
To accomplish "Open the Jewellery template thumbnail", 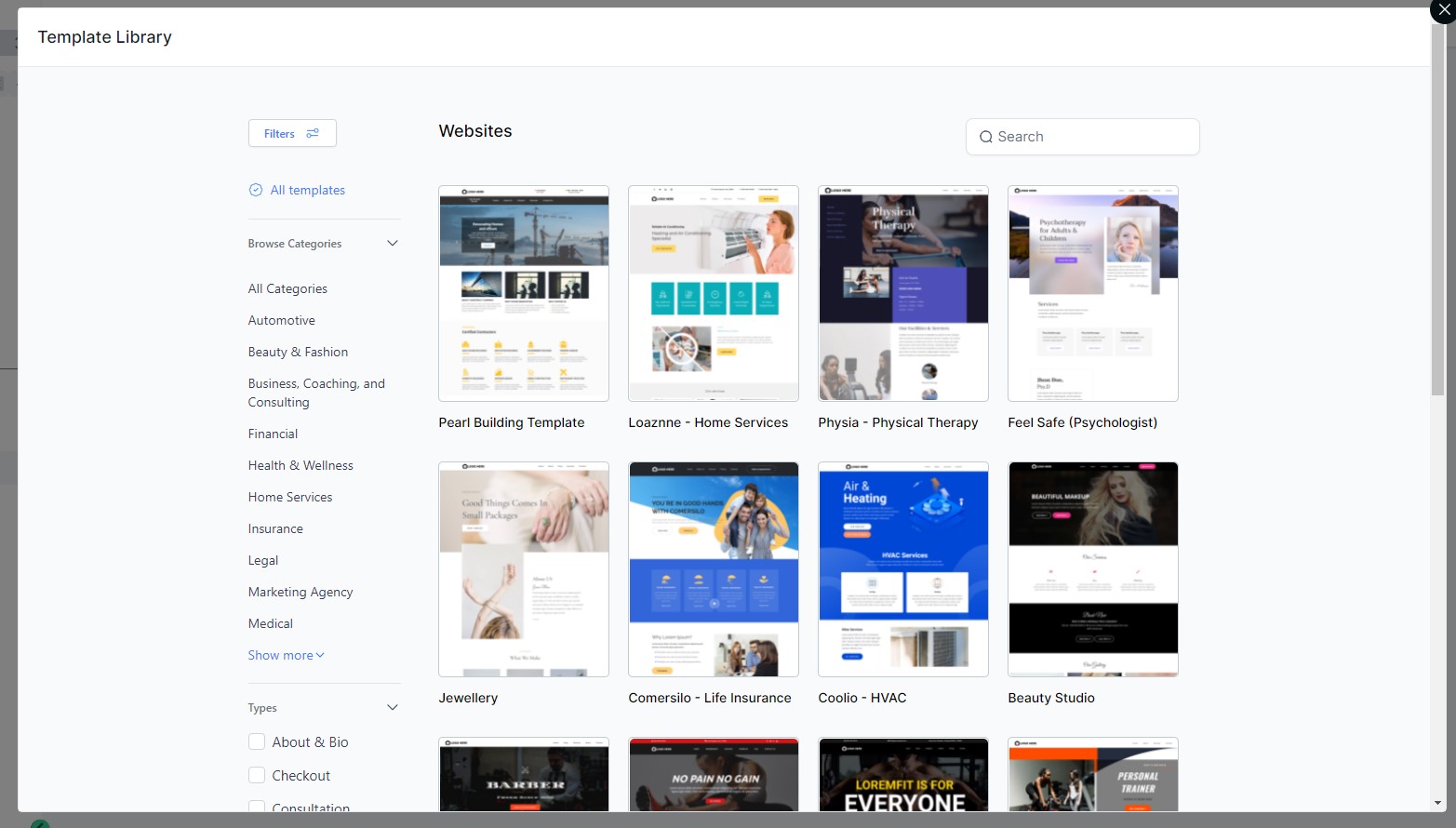I will [x=524, y=569].
